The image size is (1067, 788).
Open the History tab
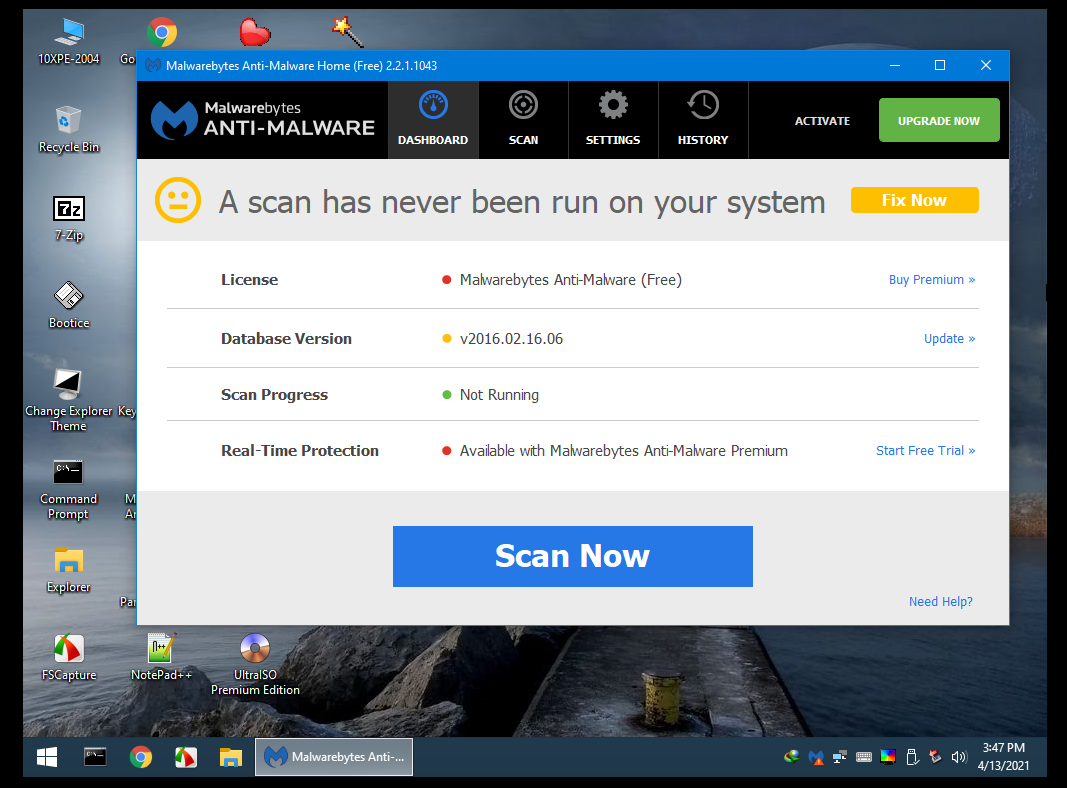click(703, 120)
